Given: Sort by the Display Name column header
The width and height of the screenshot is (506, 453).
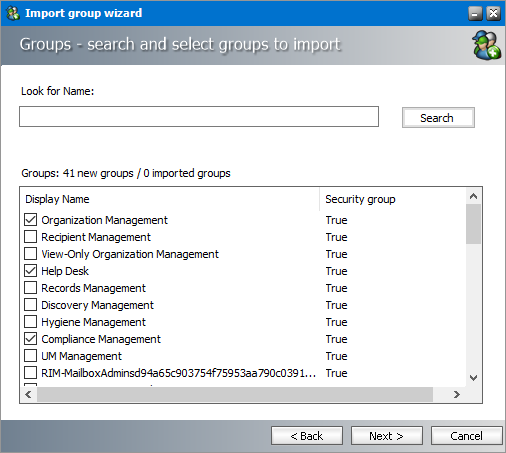Looking at the screenshot, I should point(170,199).
